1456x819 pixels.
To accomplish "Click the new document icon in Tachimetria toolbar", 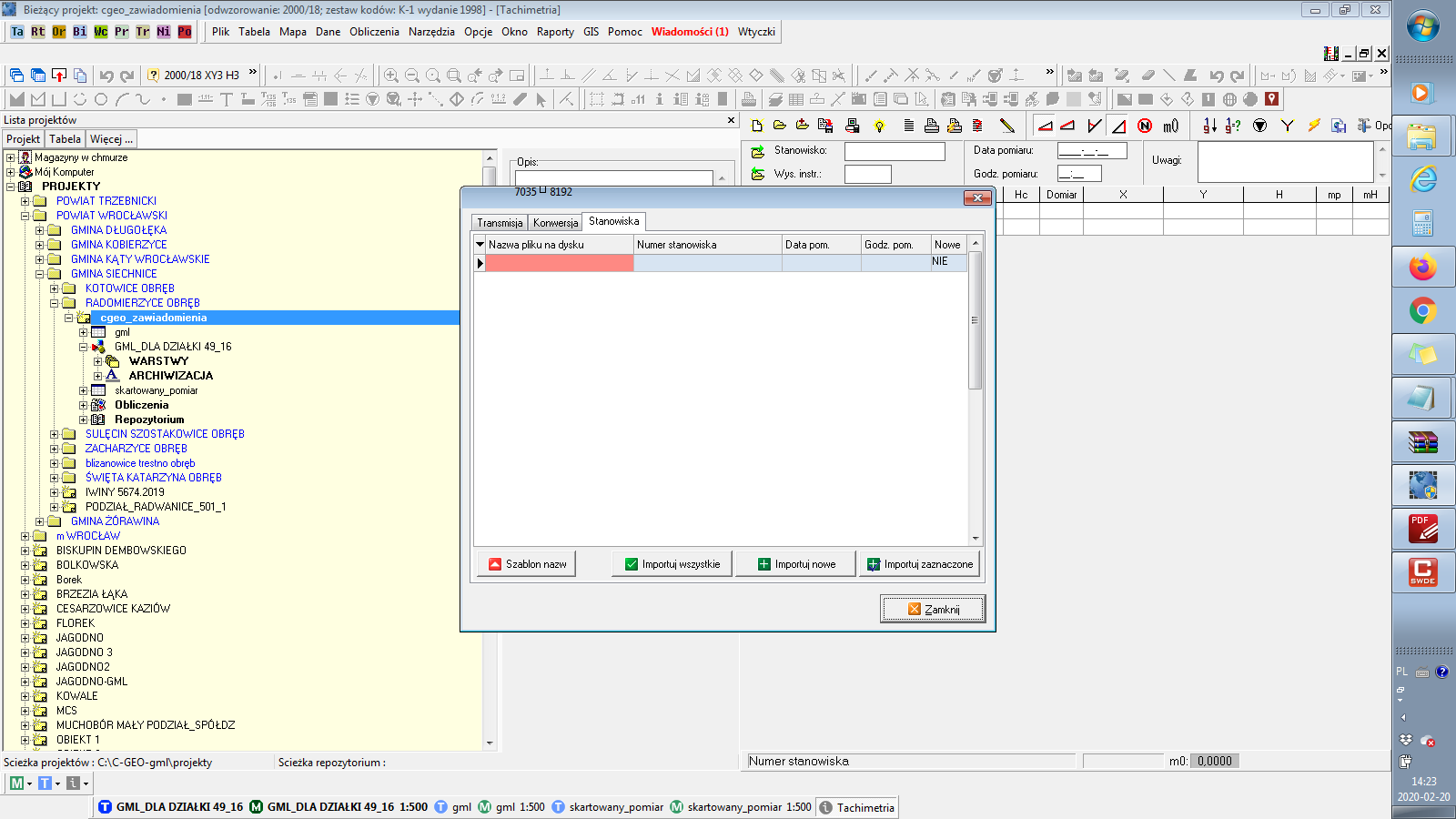I will pyautogui.click(x=757, y=126).
